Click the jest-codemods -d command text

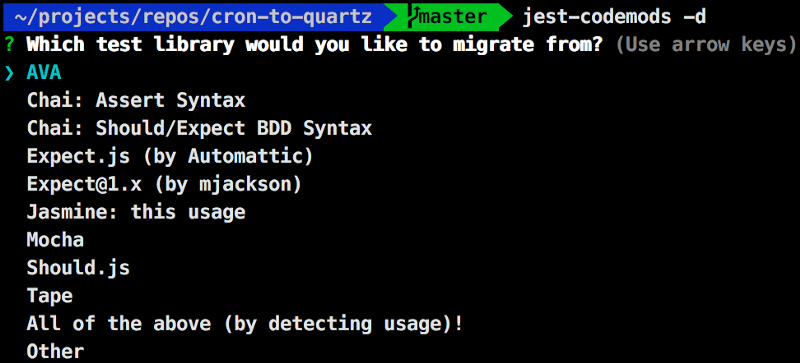[614, 17]
